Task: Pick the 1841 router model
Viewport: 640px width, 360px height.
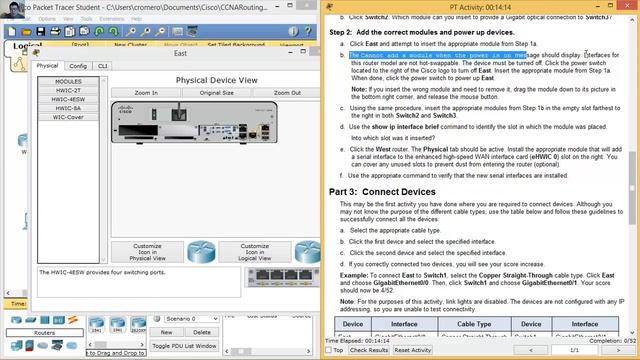Action: tap(97, 325)
